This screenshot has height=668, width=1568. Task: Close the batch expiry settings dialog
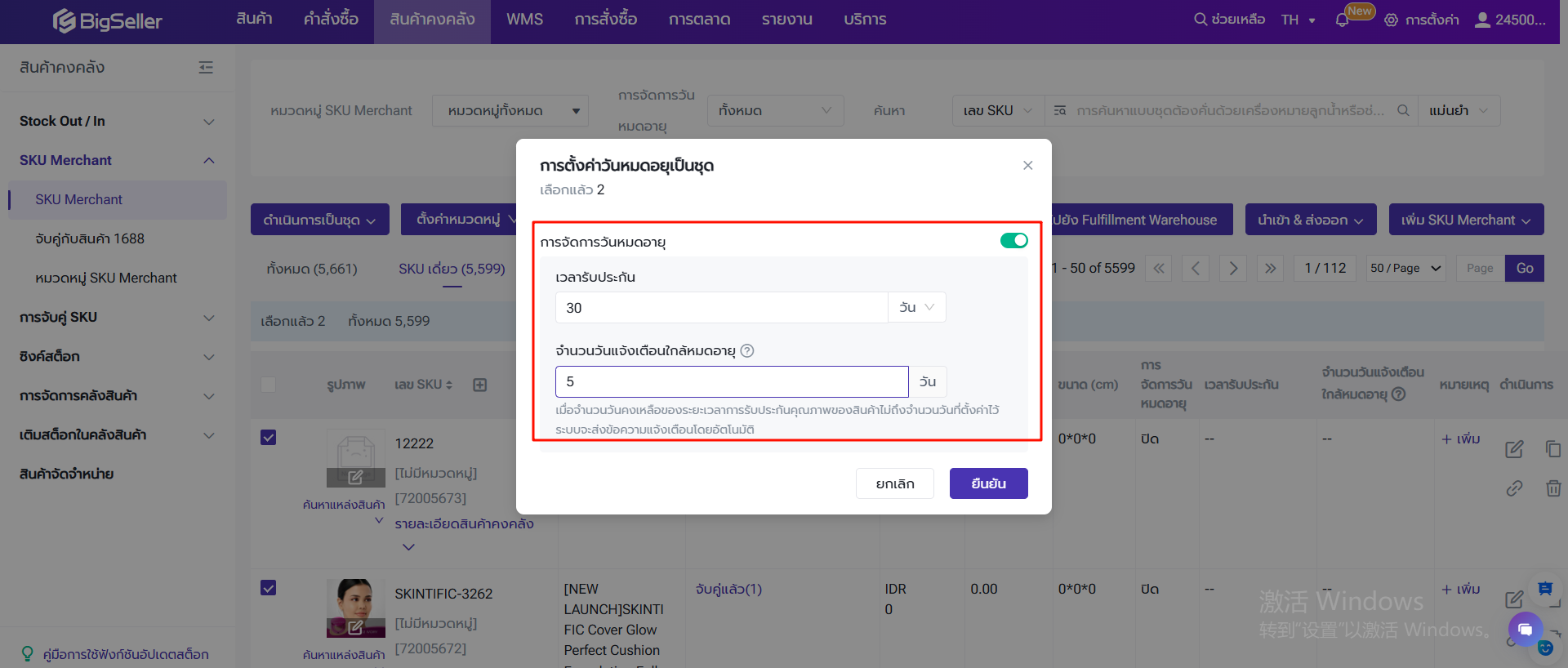click(1027, 165)
